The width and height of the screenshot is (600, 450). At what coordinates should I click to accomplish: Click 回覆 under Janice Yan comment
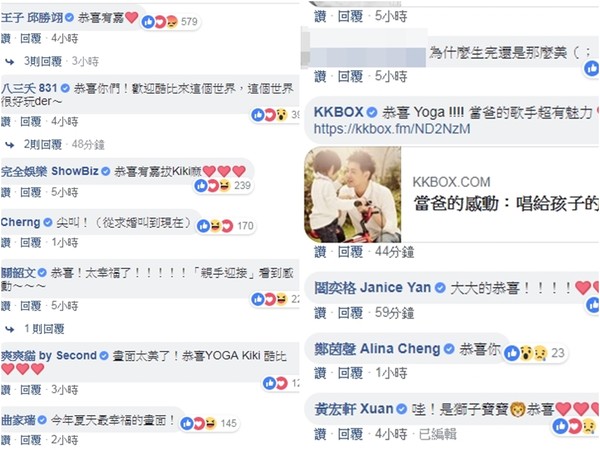coord(350,313)
